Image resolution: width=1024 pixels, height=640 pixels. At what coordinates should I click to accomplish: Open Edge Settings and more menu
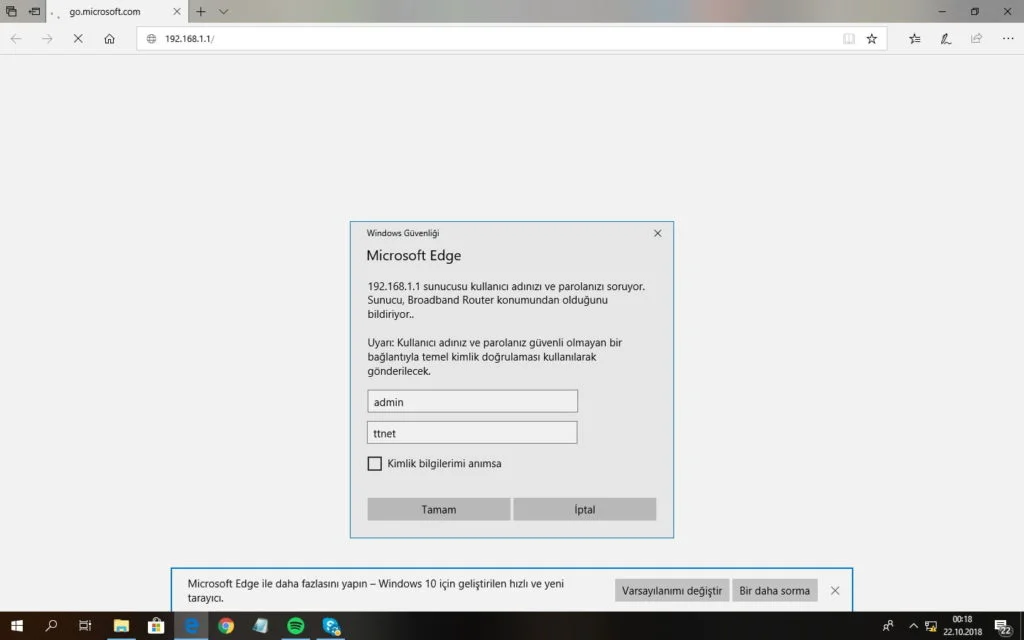point(1008,39)
